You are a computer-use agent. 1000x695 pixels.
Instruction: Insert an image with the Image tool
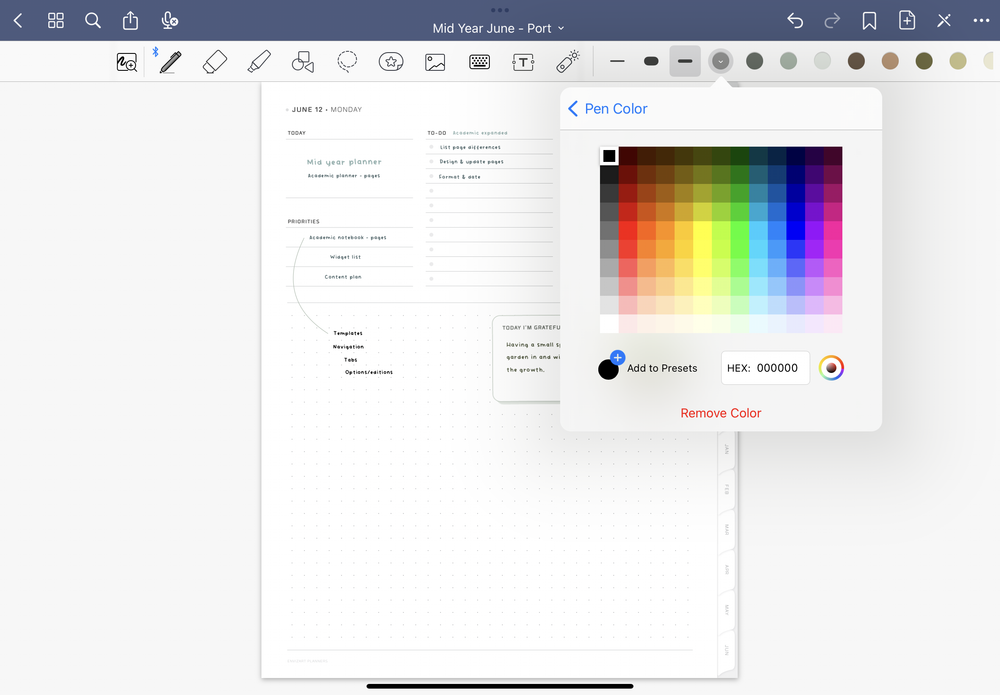pyautogui.click(x=435, y=61)
